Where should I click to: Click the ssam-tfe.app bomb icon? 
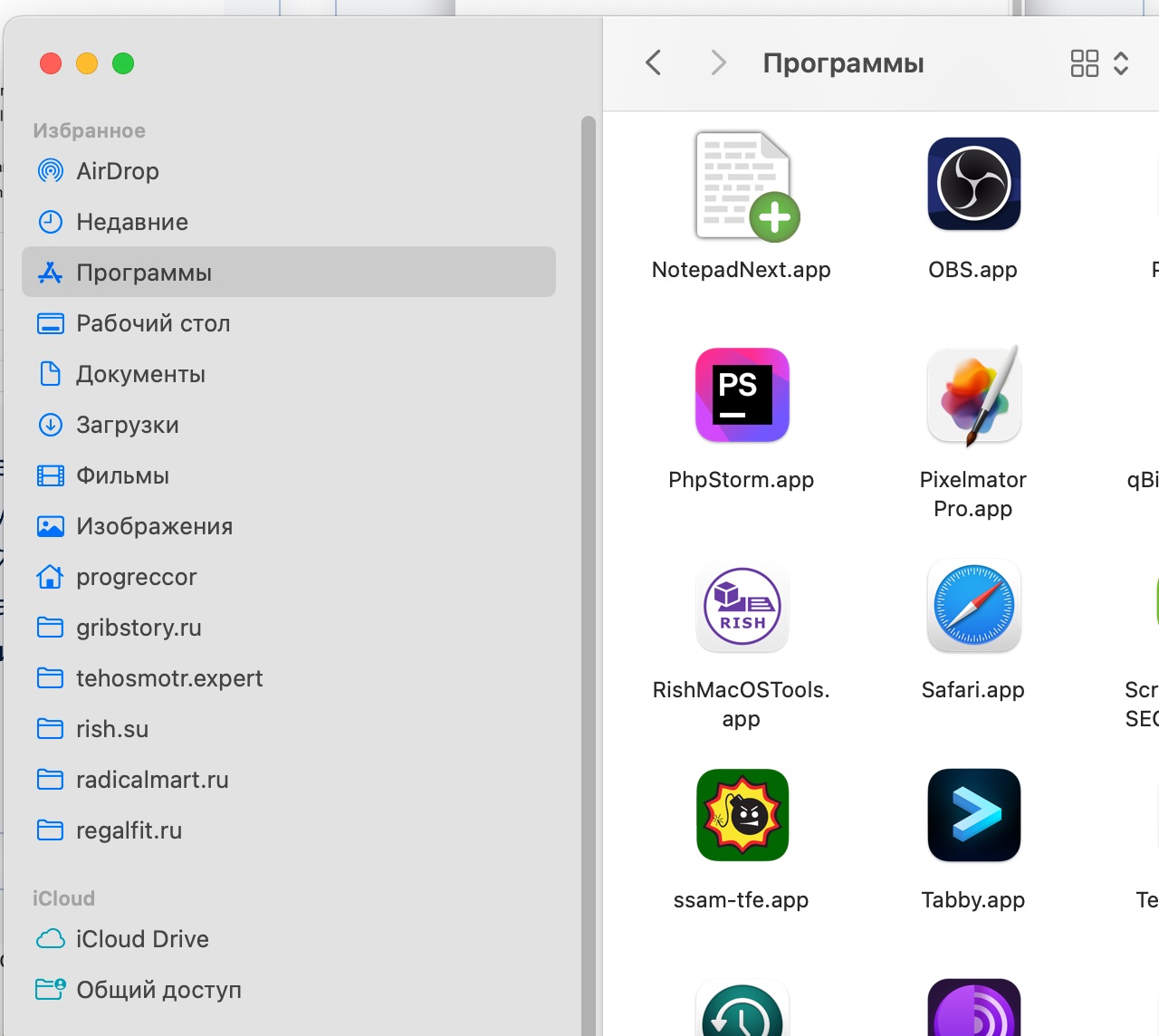742,815
